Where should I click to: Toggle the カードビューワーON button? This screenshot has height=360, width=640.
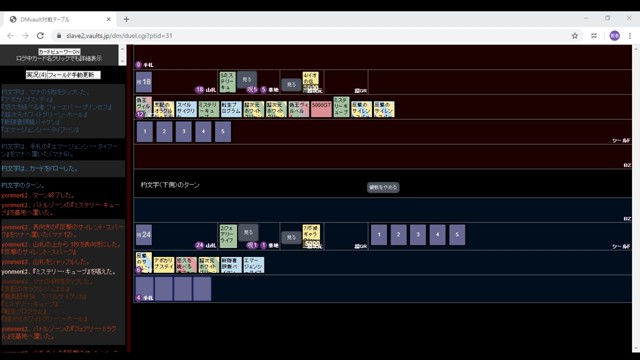[59, 52]
